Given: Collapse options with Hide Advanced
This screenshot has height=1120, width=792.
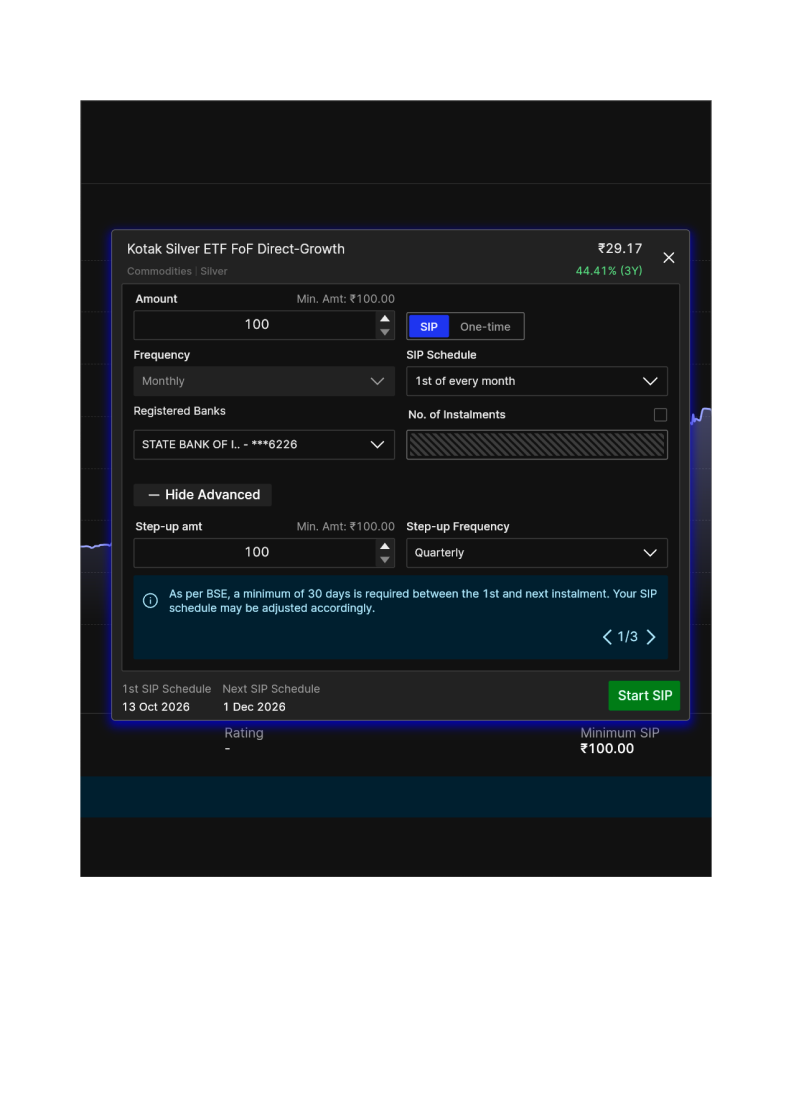Looking at the screenshot, I should [x=203, y=494].
